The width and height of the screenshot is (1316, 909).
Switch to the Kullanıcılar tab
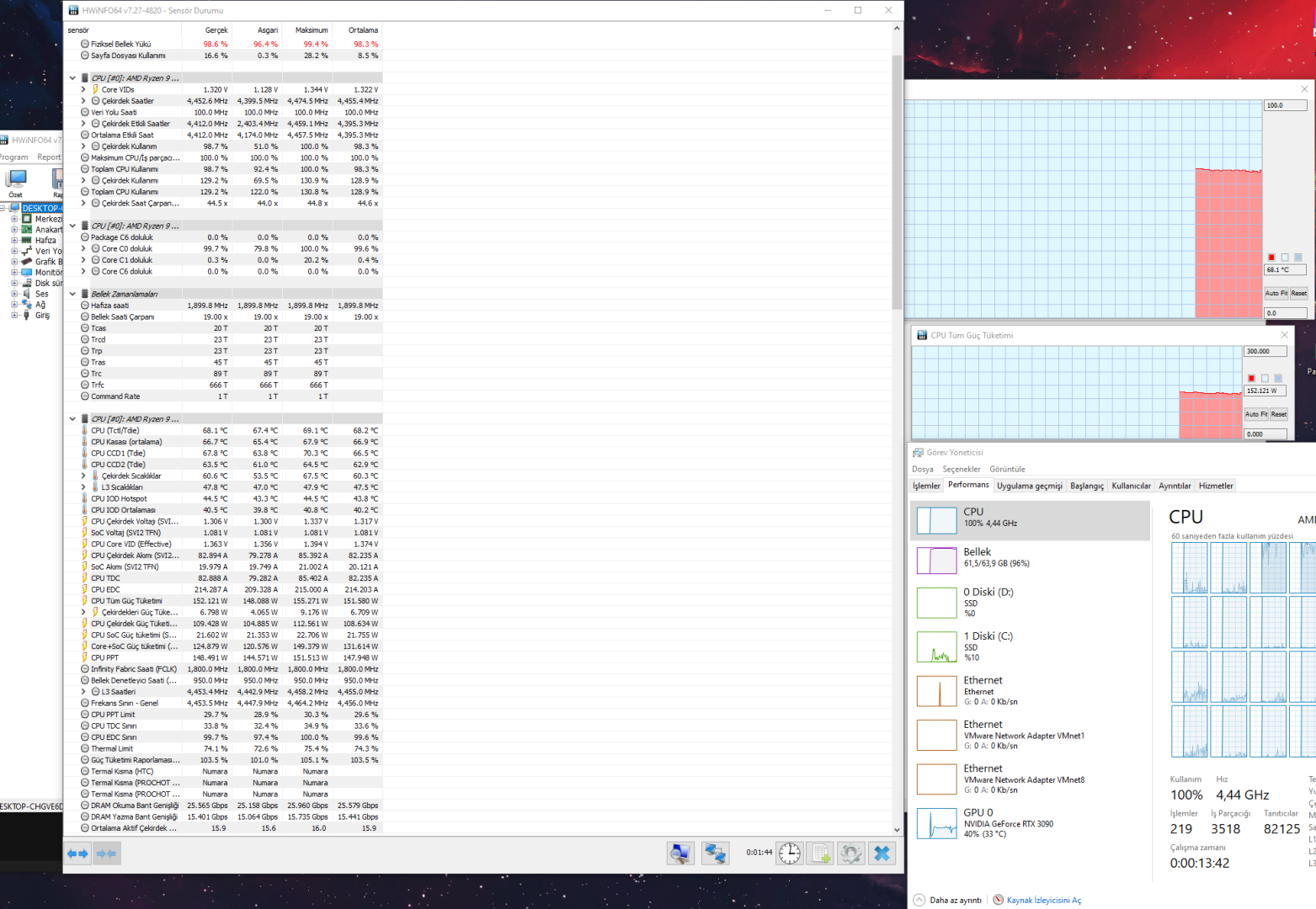pyautogui.click(x=1131, y=486)
